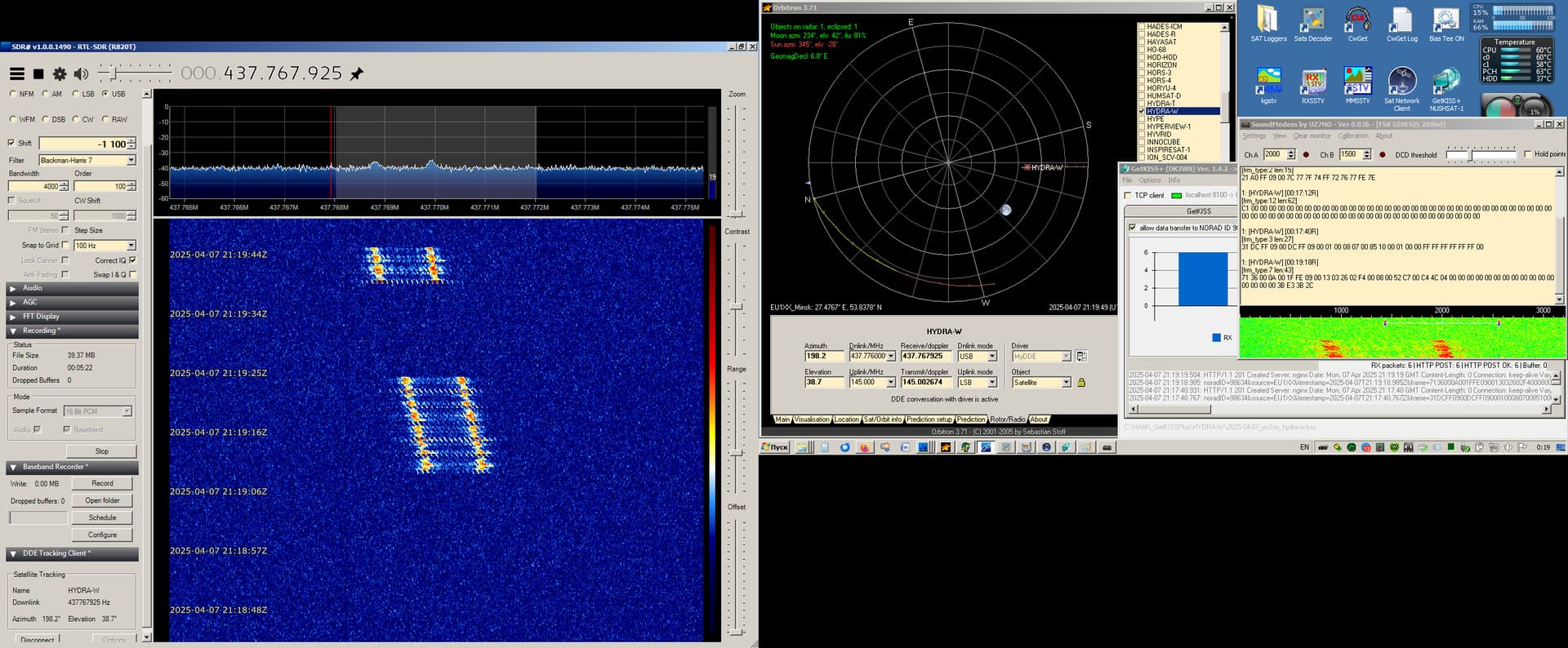Click the Configure button
The image size is (1568, 648).
(x=102, y=535)
